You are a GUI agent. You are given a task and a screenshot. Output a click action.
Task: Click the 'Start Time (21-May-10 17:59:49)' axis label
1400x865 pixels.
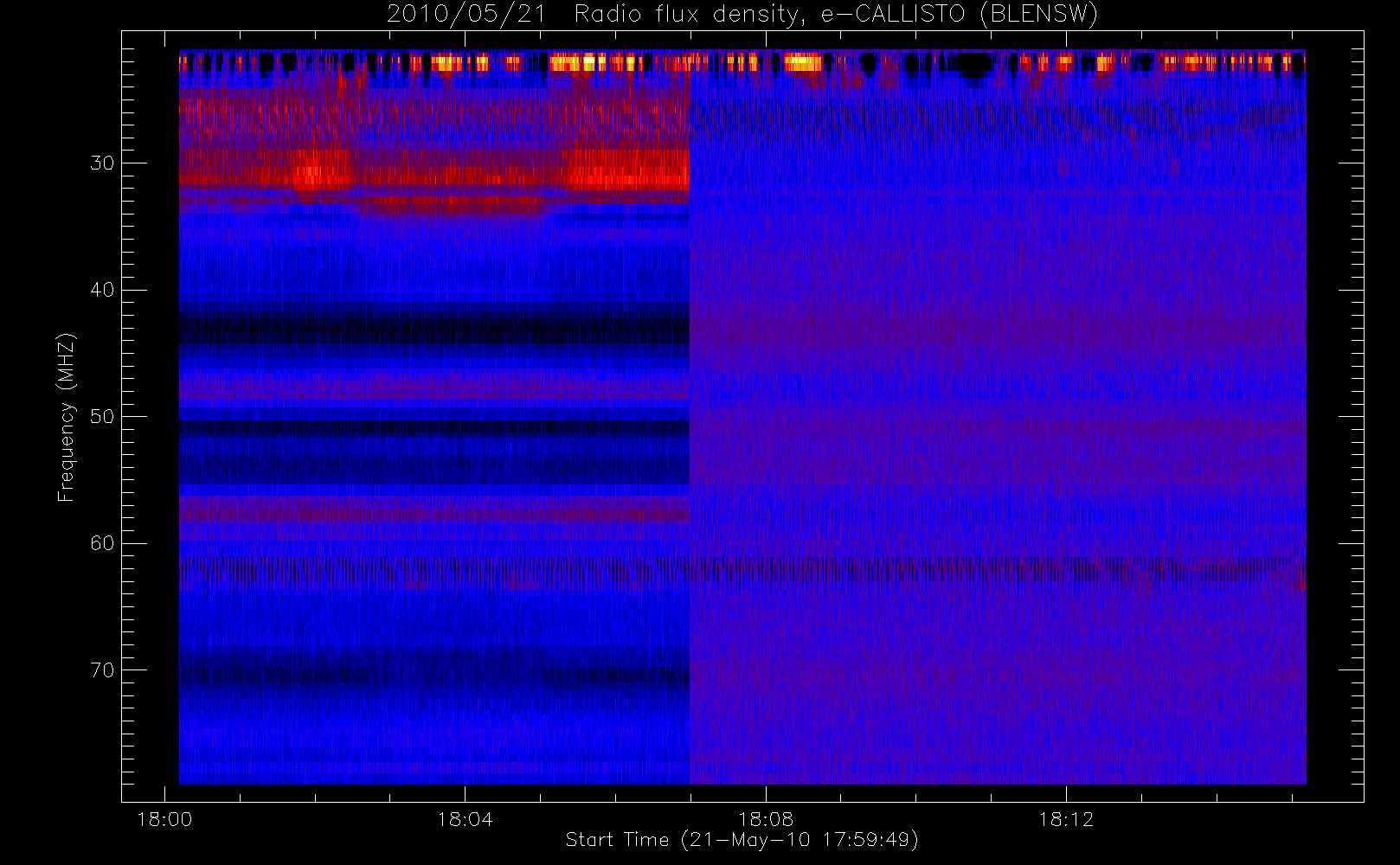[742, 840]
